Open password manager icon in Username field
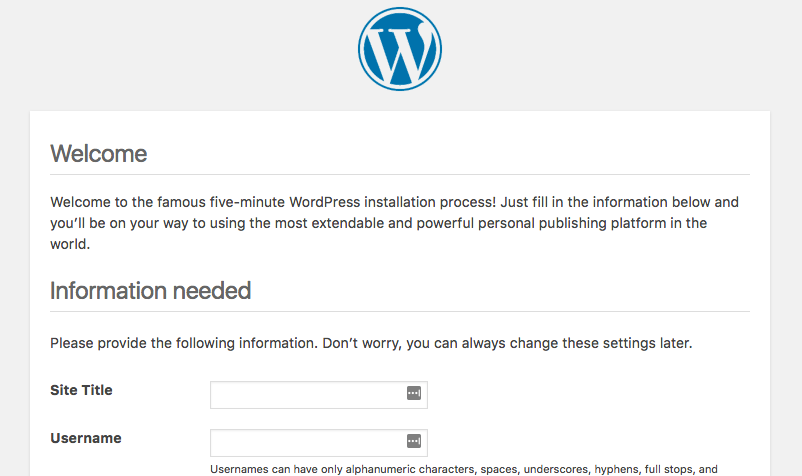 [x=414, y=441]
